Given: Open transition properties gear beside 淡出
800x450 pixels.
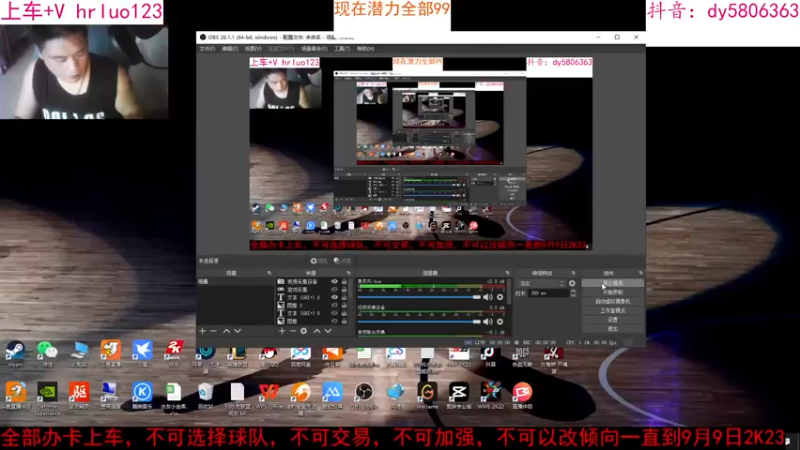Looking at the screenshot, I should point(572,283).
